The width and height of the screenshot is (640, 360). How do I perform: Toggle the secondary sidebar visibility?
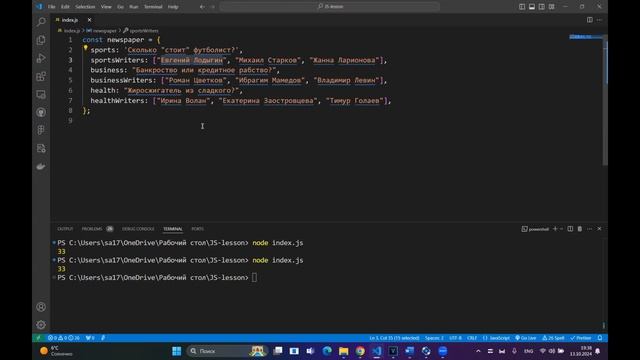(542, 7)
